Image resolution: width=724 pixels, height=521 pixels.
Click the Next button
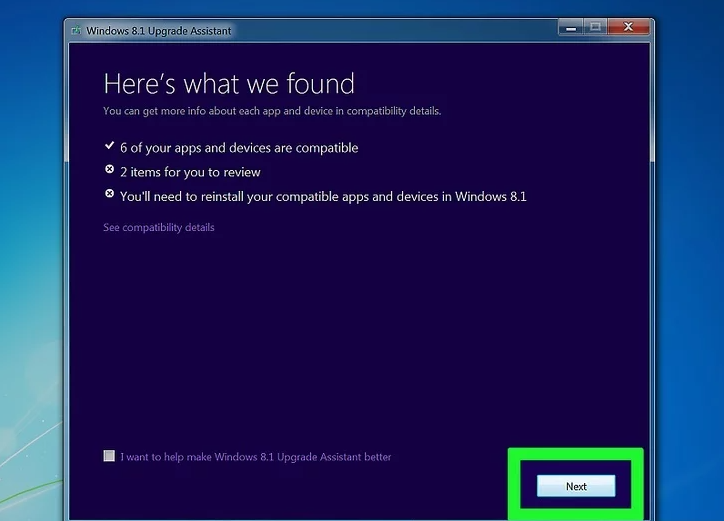[576, 486]
